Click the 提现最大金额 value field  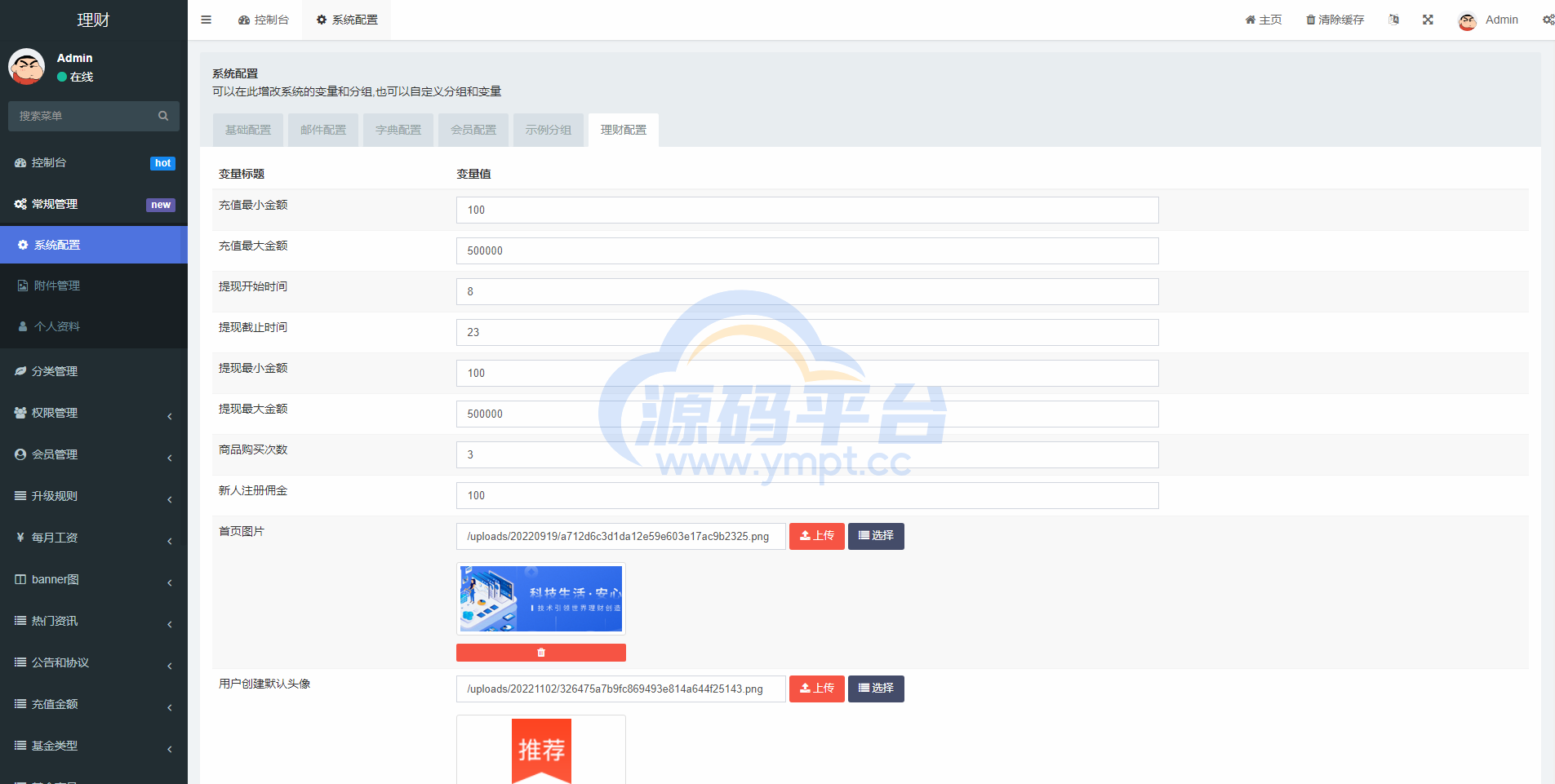click(x=807, y=414)
